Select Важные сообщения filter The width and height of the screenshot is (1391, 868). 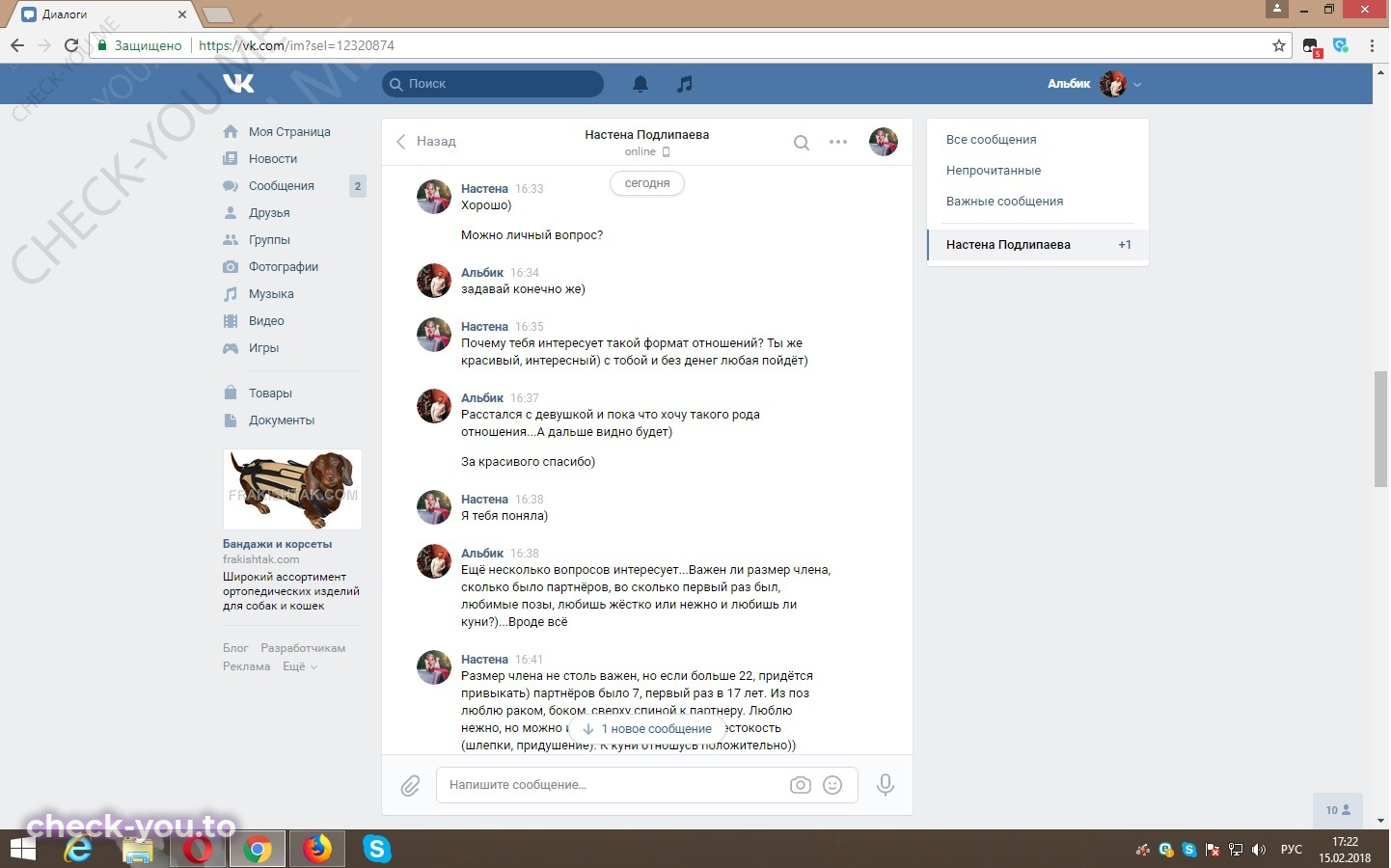[x=1004, y=202]
